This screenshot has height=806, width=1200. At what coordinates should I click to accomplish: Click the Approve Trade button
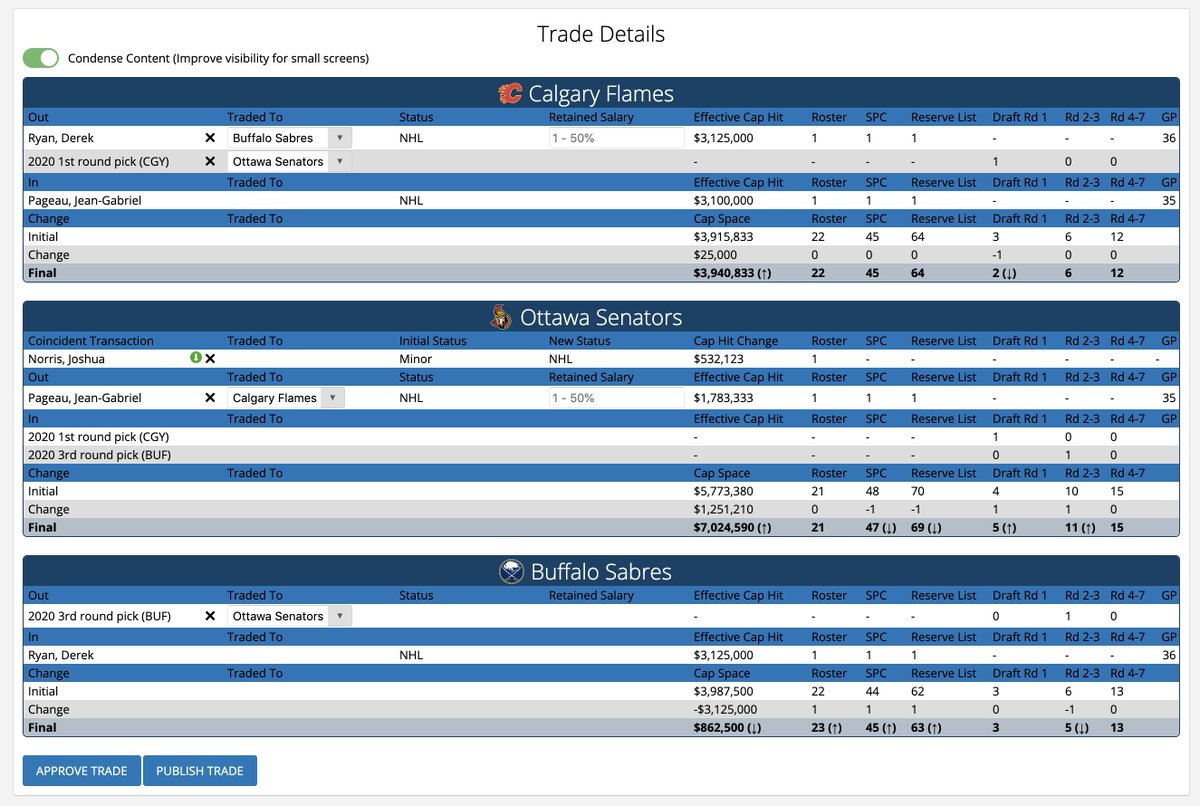82,771
